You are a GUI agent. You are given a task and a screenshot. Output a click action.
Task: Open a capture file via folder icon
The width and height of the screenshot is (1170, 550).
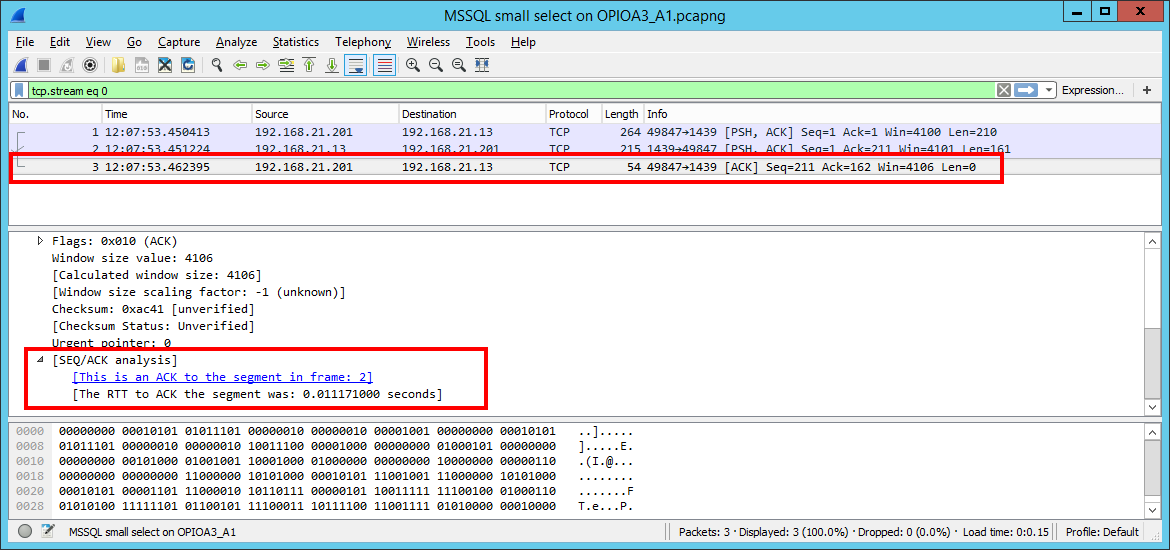(119, 65)
